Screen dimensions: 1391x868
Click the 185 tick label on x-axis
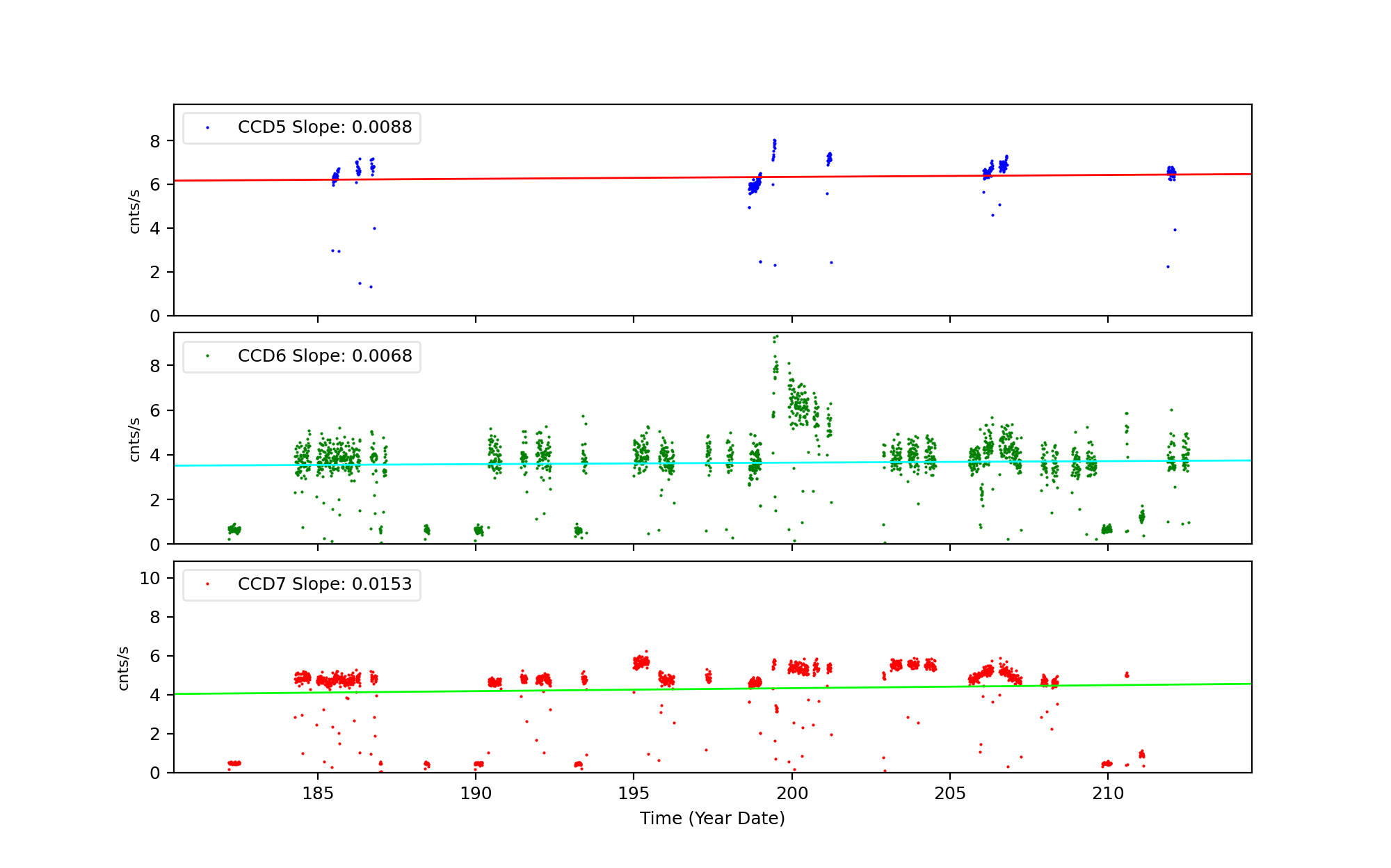[x=318, y=794]
